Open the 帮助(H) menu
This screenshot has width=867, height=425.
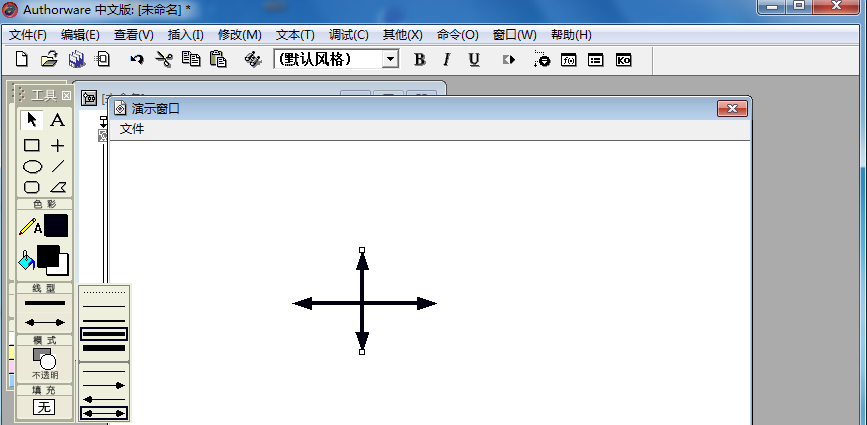click(571, 35)
